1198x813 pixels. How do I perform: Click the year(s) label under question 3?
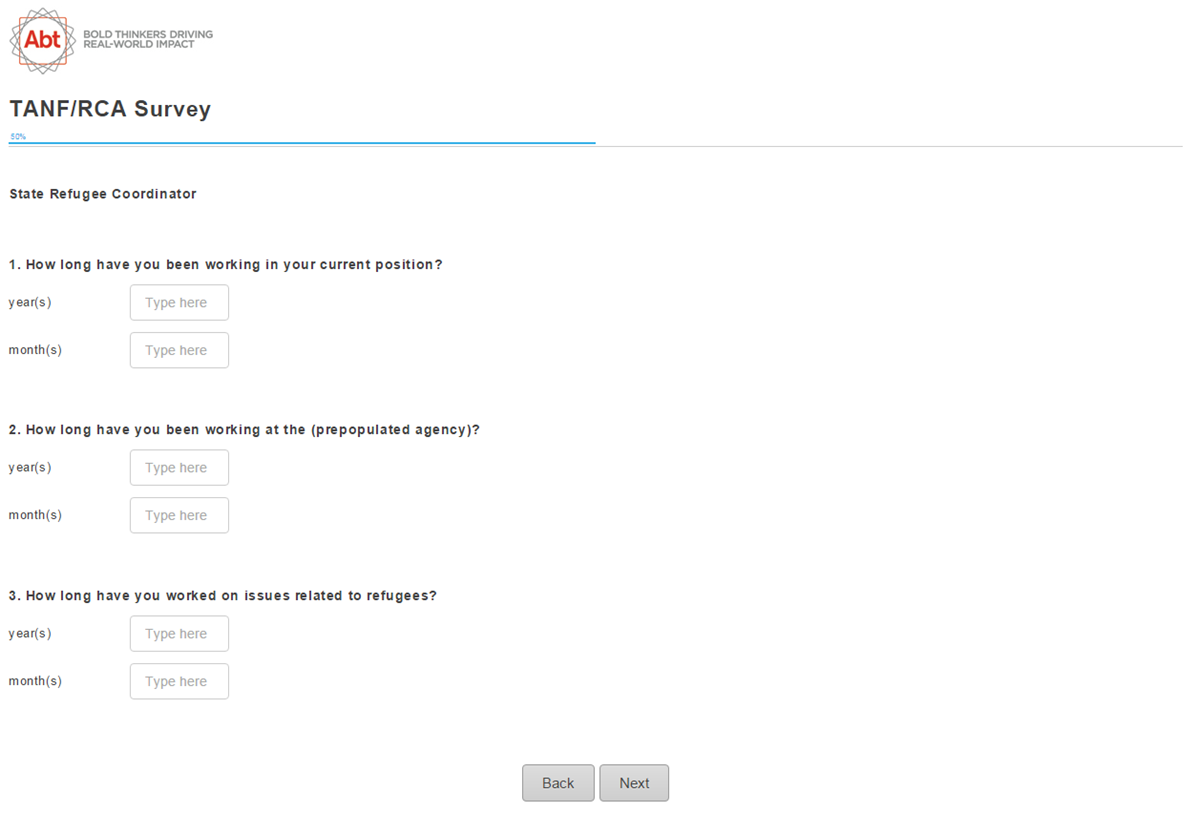click(30, 633)
